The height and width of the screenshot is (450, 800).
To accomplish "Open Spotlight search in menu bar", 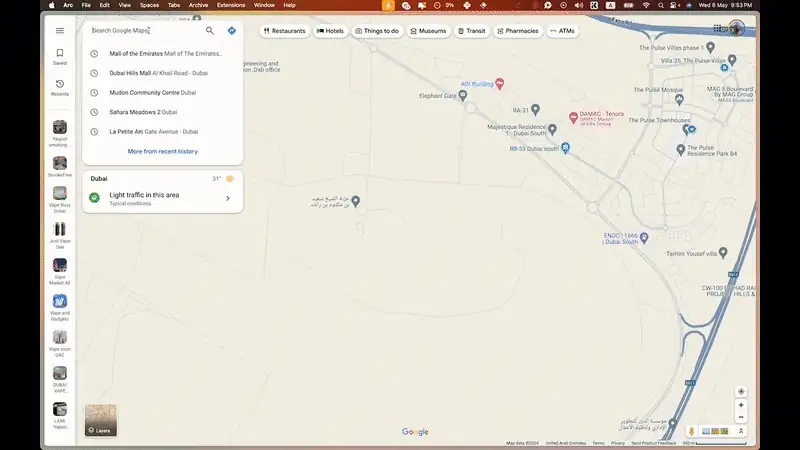I will pos(661,5).
